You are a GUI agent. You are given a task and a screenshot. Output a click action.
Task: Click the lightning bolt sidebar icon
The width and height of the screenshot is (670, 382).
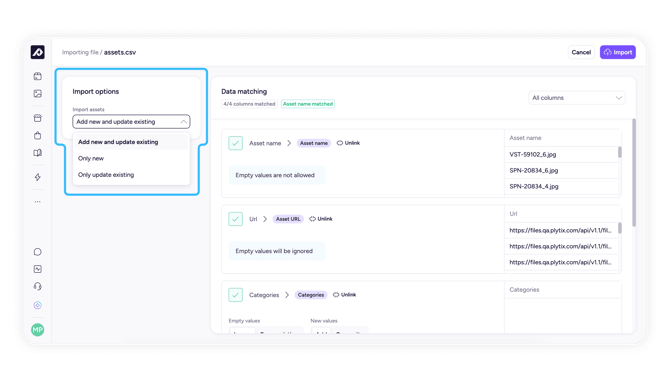(38, 177)
